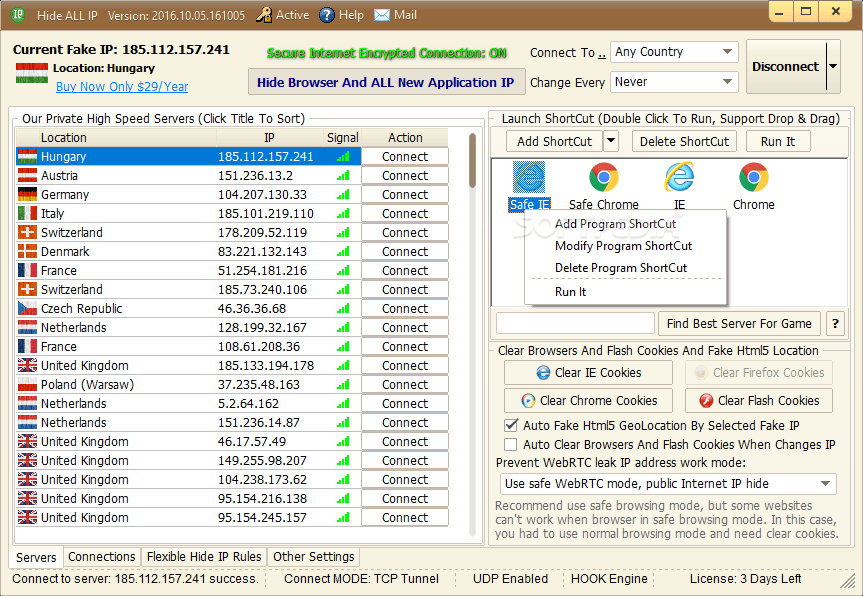Enable Auto Clear Browsers And Flash Cookies
This screenshot has width=863, height=596.
pyautogui.click(x=511, y=443)
